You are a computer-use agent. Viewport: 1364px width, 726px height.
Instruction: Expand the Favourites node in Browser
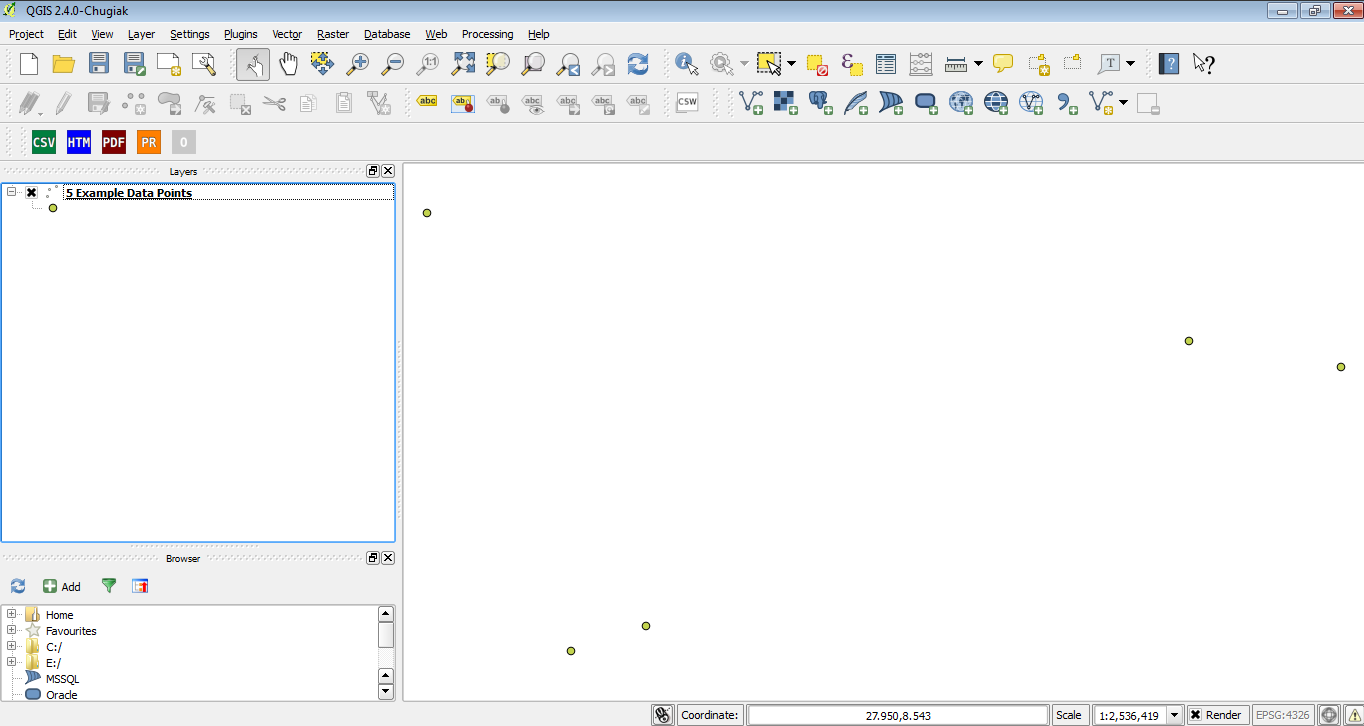point(12,630)
